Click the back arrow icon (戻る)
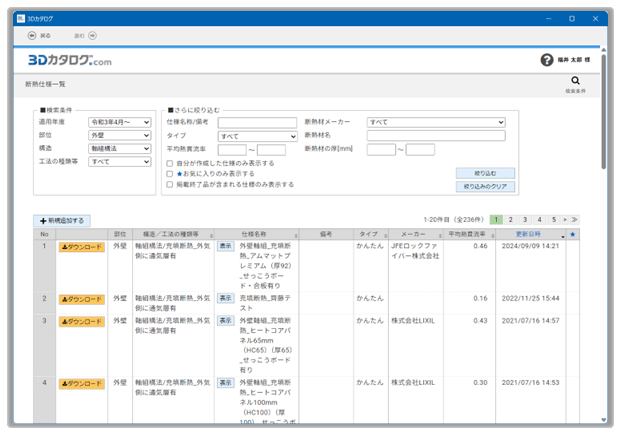The width and height of the screenshot is (621, 435). click(x=31, y=34)
